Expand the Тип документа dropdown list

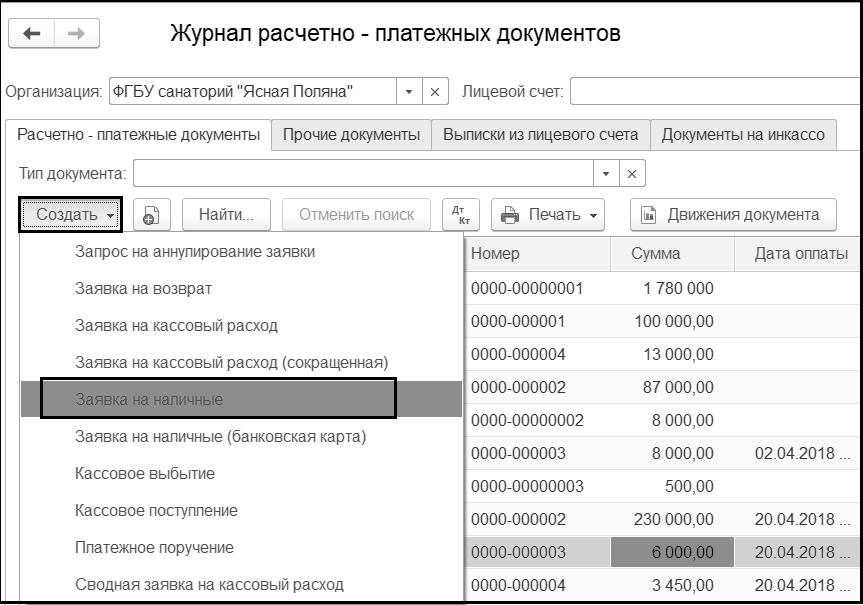(606, 174)
